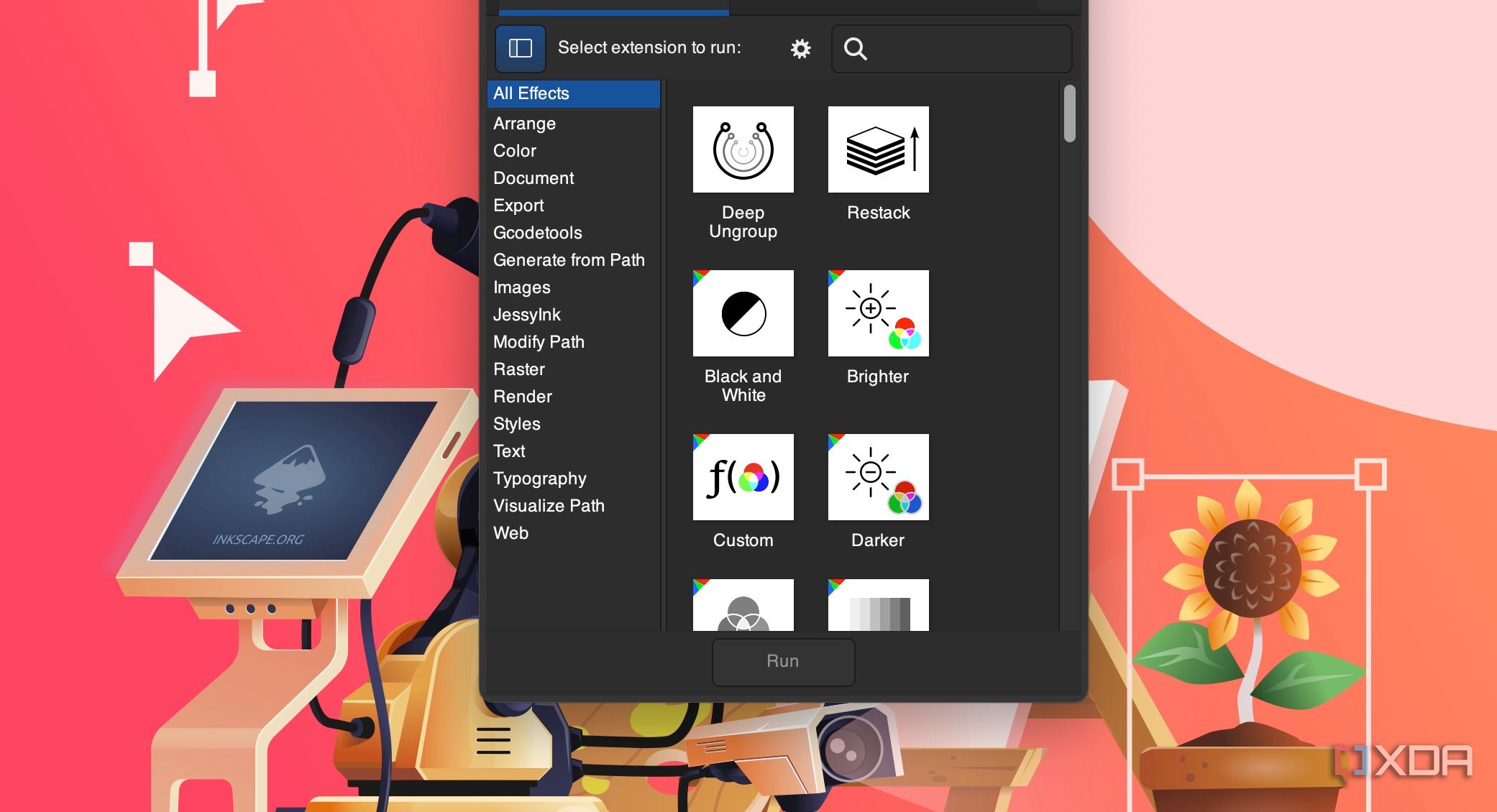
Task: Open the Generate from Path category
Action: (x=569, y=259)
